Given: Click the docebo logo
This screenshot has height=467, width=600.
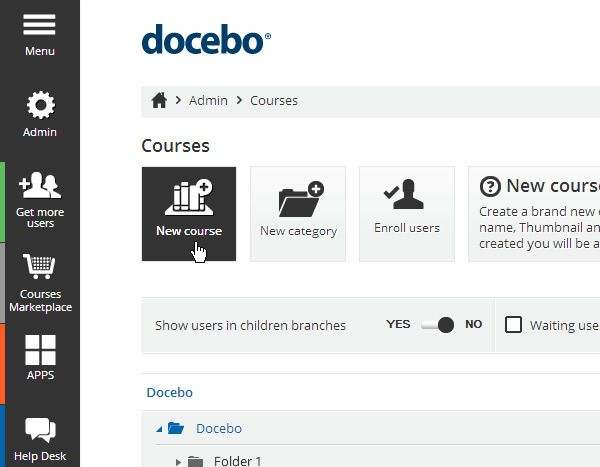Looking at the screenshot, I should click(206, 39).
